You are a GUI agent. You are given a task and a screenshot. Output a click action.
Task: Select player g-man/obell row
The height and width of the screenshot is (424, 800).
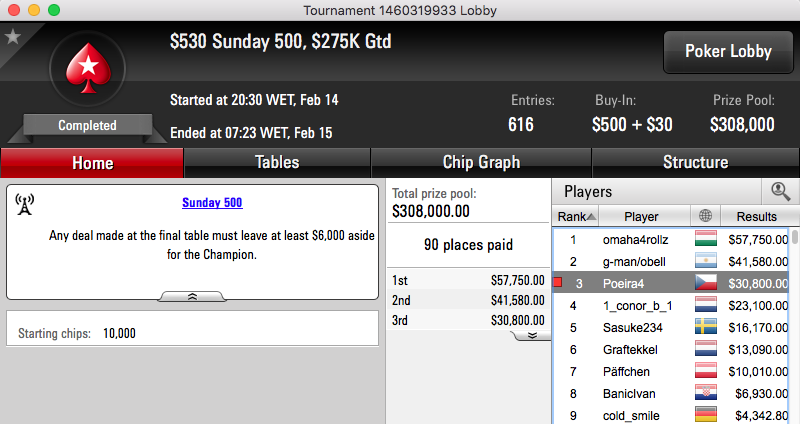[x=671, y=261]
